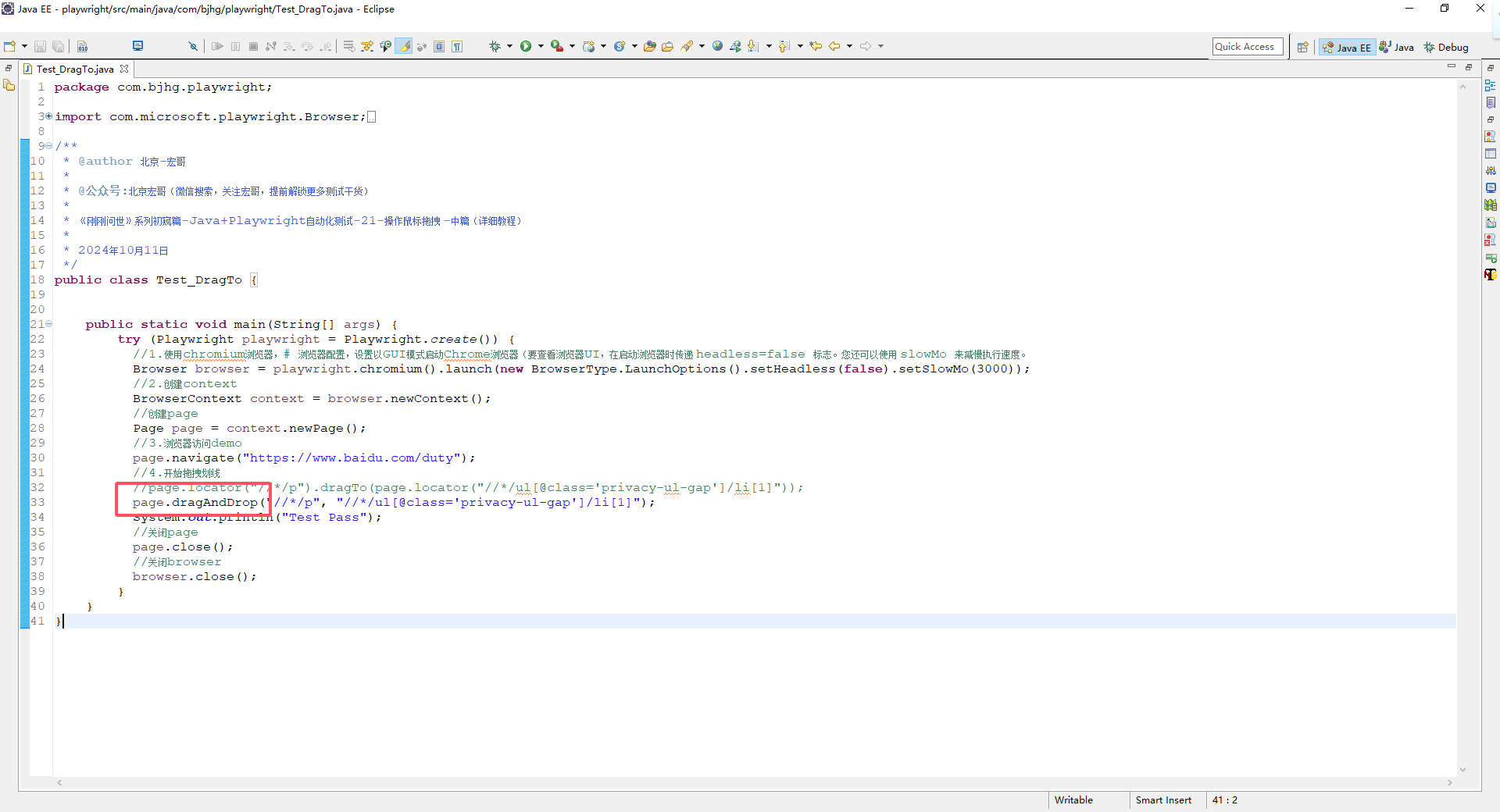Click the Open Perspective icon
Screen dimensions: 1500x812
(1302, 48)
